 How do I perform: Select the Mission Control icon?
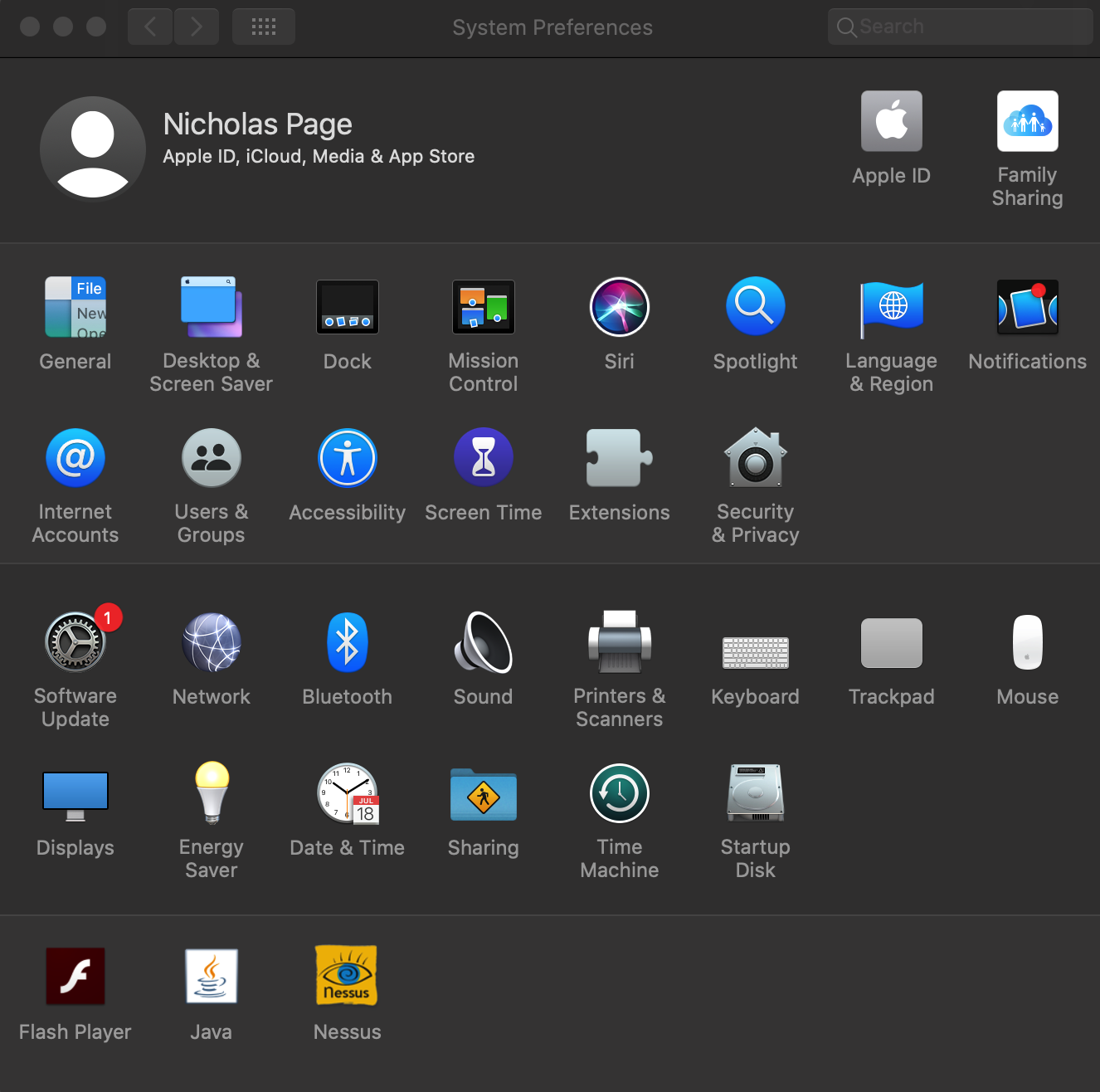(483, 308)
